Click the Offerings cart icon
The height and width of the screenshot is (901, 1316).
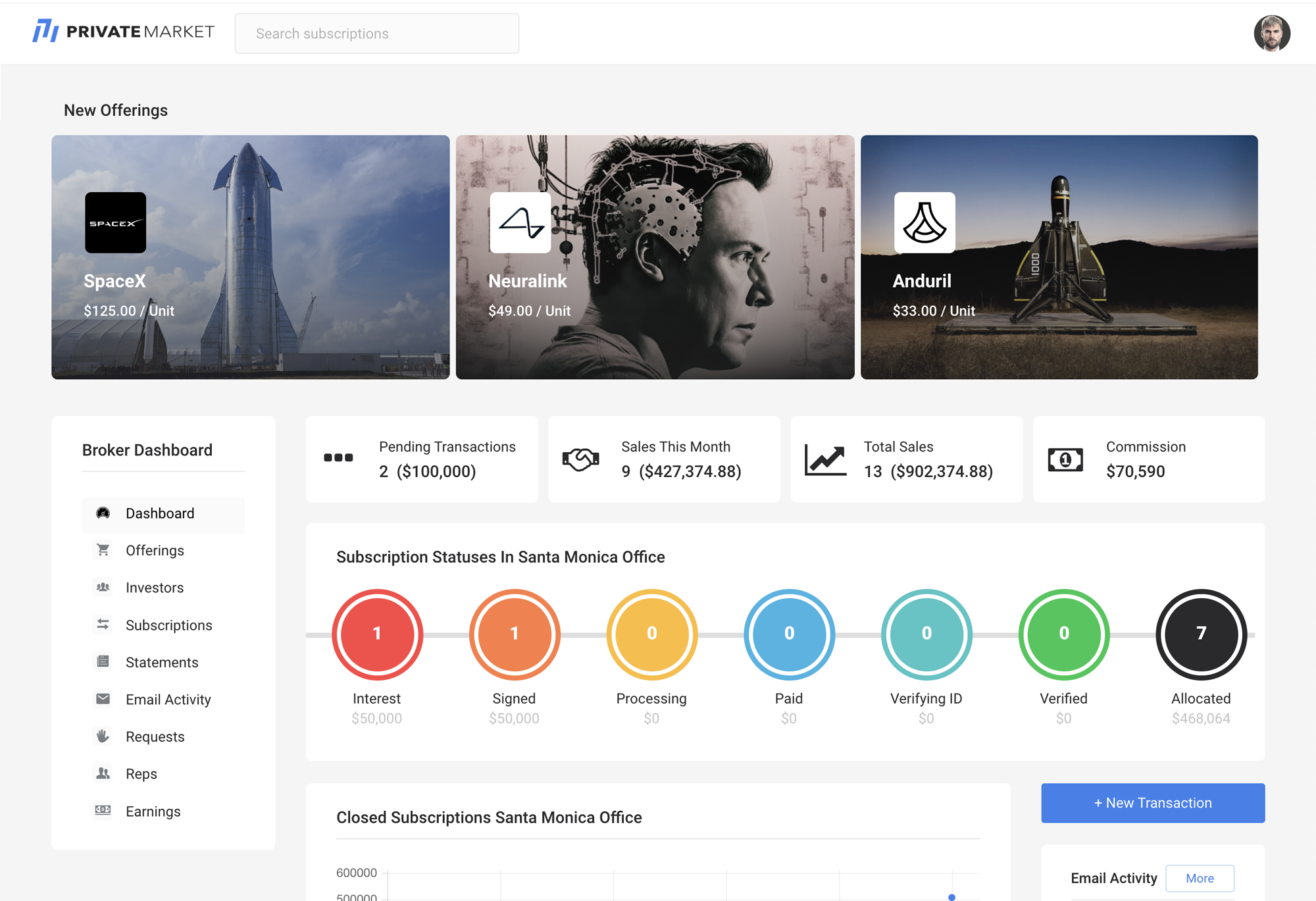point(103,550)
